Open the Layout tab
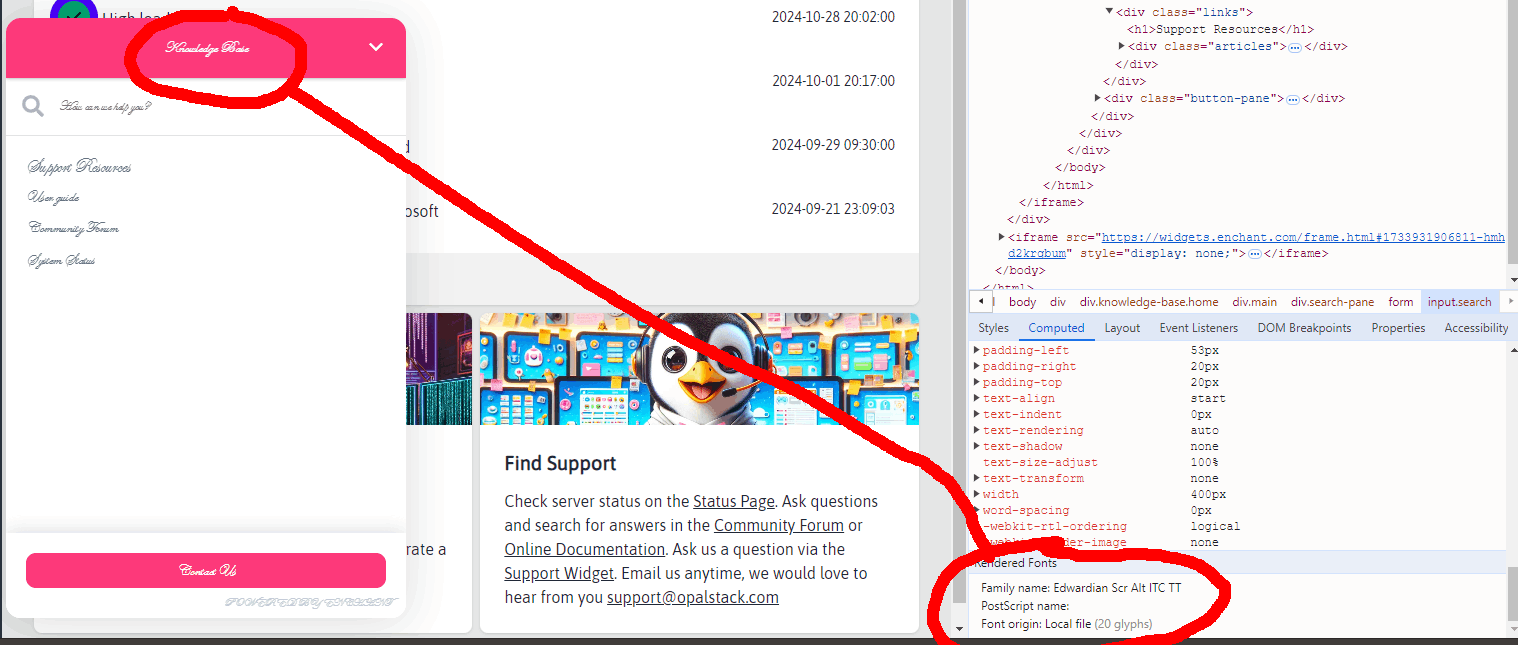The image size is (1518, 645). click(x=1122, y=328)
